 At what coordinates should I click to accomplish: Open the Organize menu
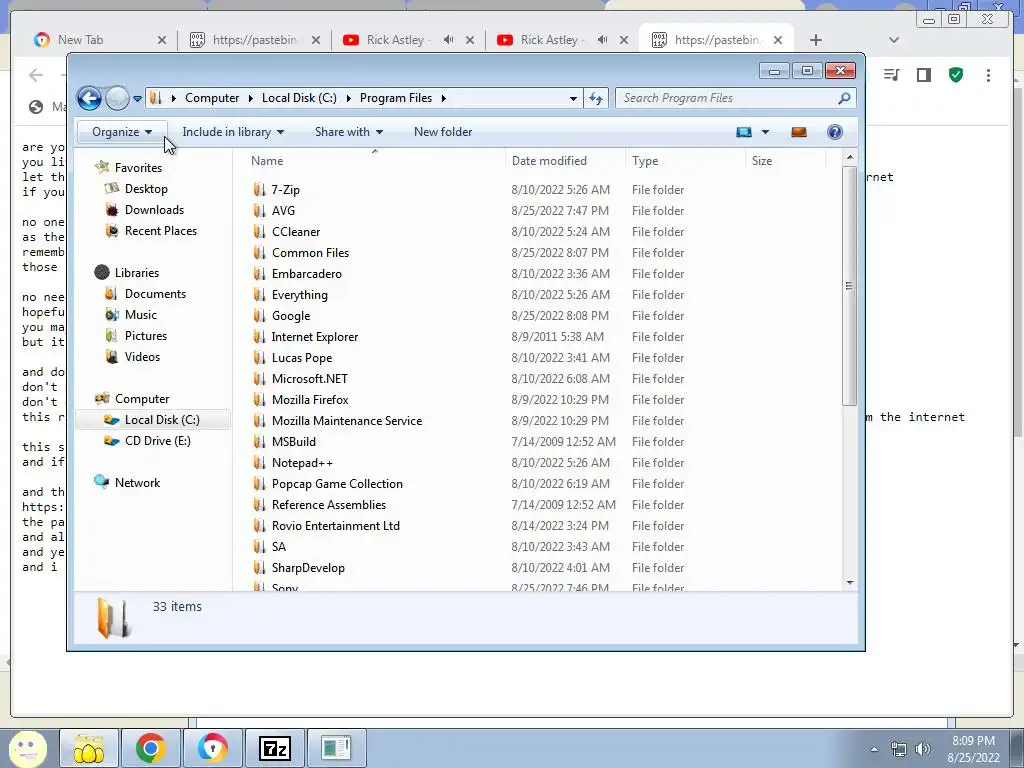click(x=121, y=132)
